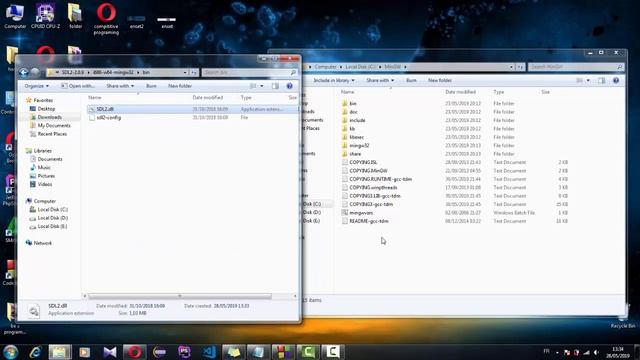
Task: Open PhpStorm from the taskbar
Action: [184, 352]
